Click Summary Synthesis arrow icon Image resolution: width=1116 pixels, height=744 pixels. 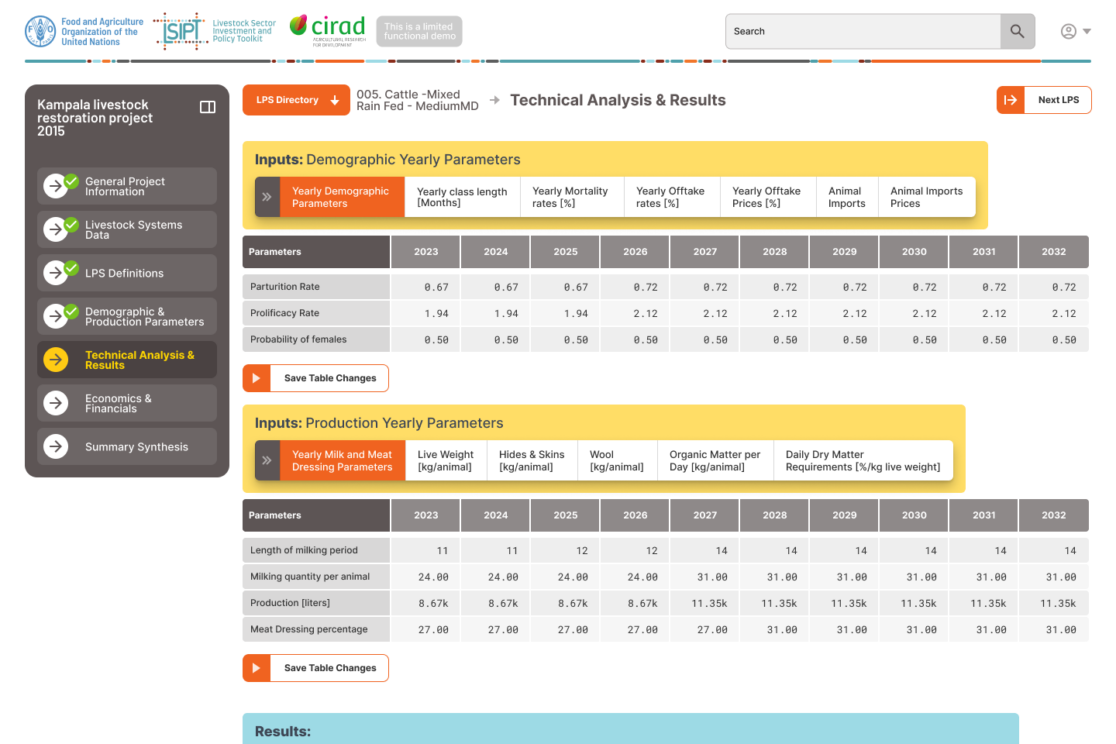pos(56,447)
